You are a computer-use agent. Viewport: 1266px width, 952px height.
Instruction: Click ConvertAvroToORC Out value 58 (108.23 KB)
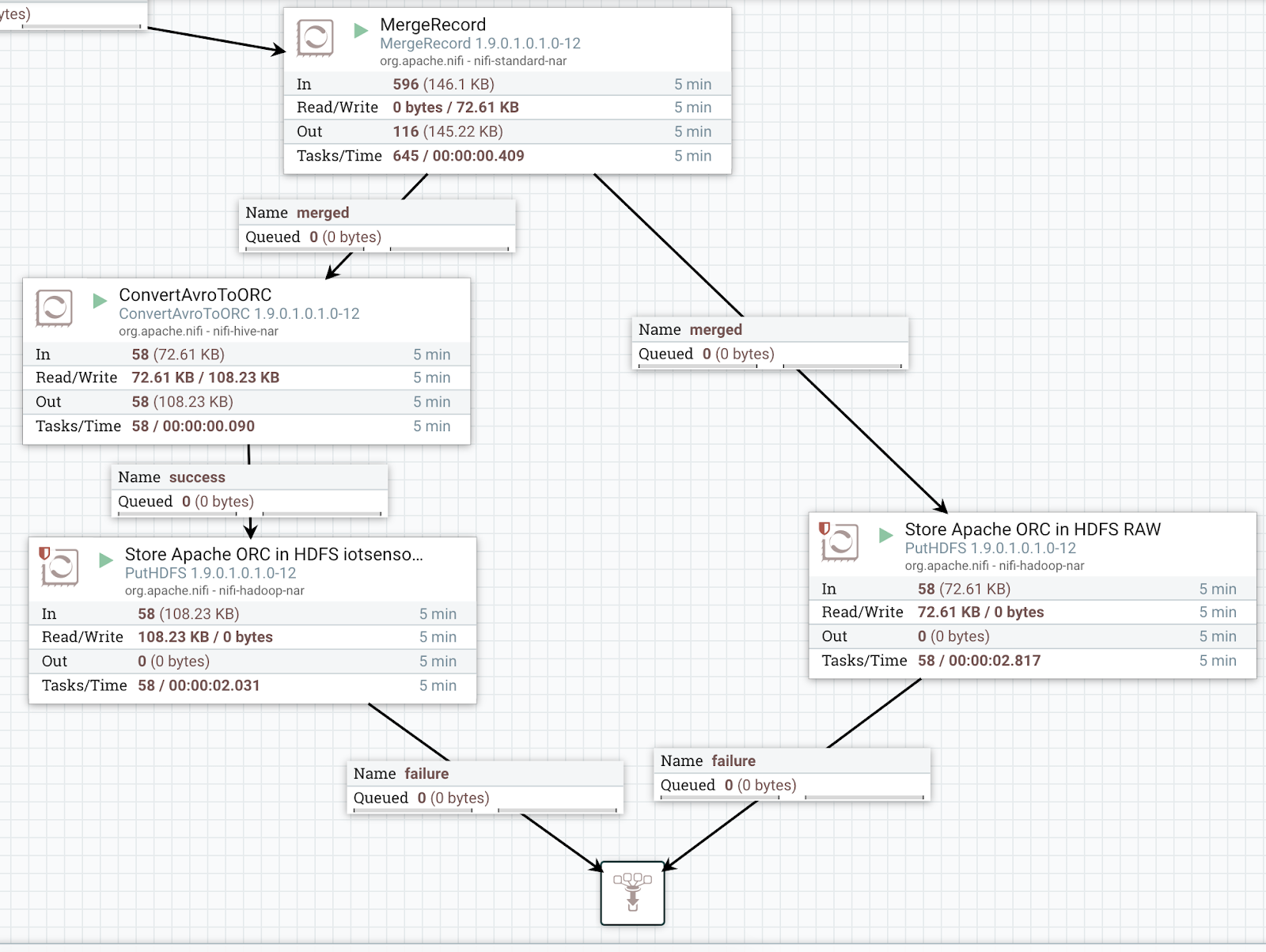click(182, 402)
